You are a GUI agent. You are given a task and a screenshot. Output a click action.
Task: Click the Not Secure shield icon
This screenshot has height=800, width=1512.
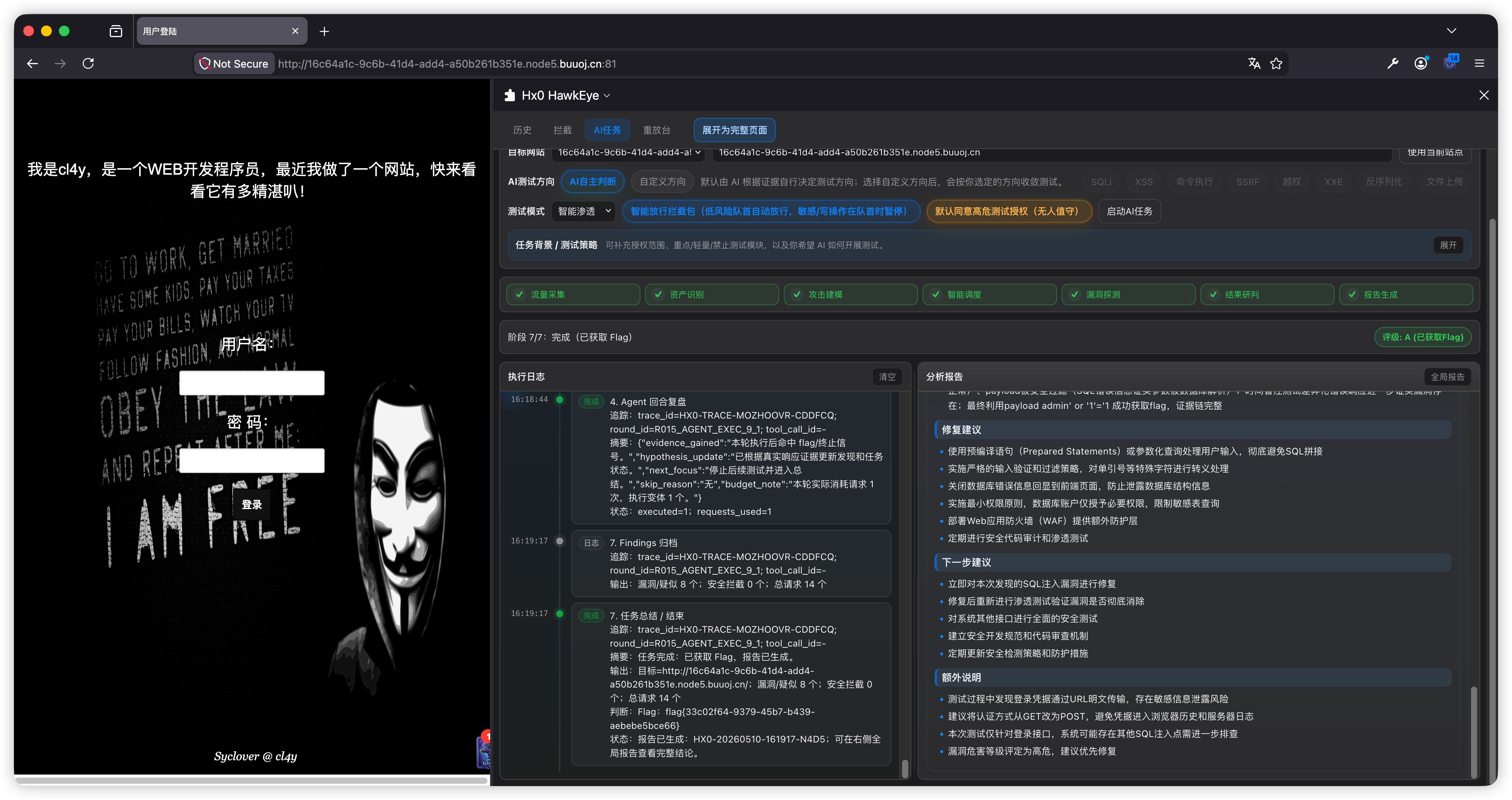(x=204, y=63)
